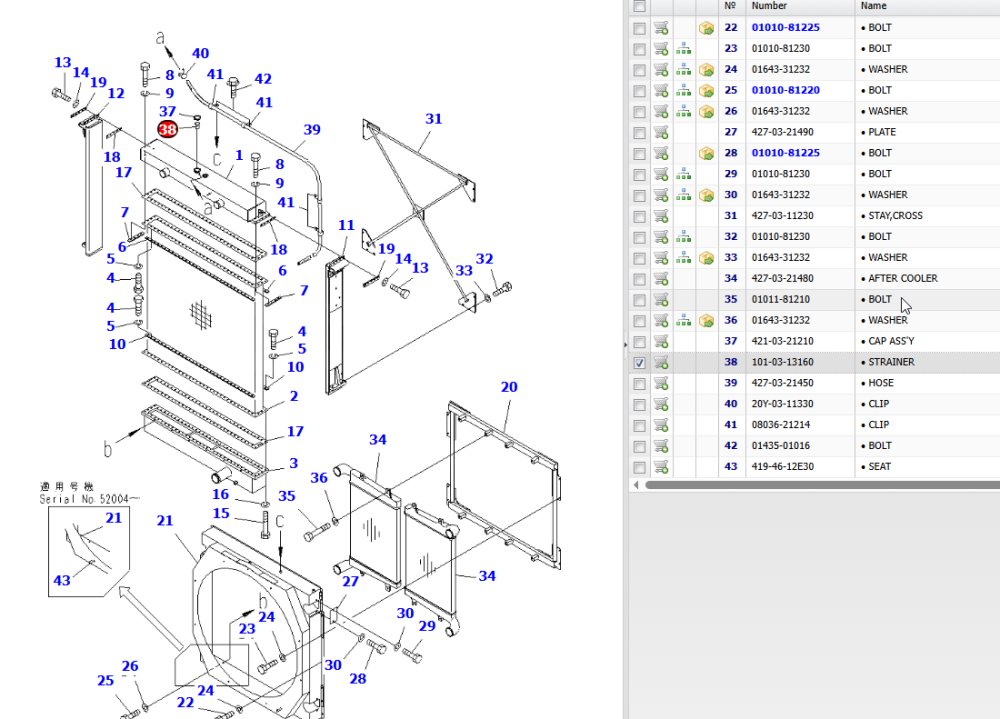
Task: Open hierarchy tree icon for part 32
Action: click(x=683, y=237)
